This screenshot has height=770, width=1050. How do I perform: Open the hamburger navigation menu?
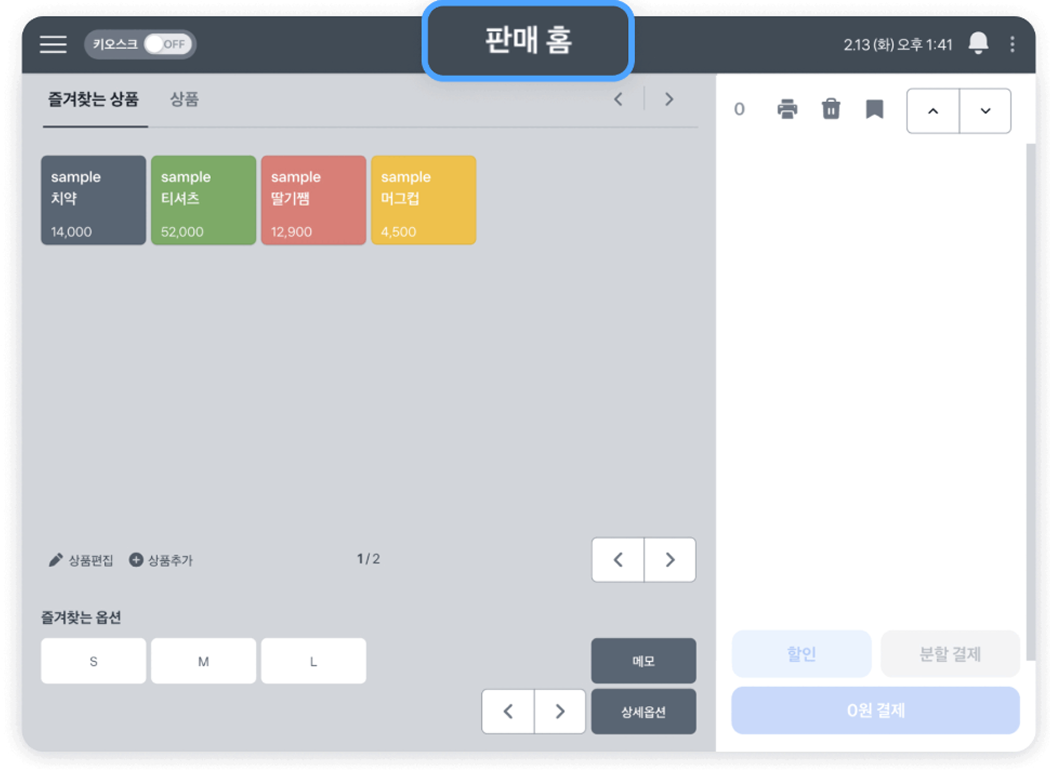pyautogui.click(x=52, y=44)
